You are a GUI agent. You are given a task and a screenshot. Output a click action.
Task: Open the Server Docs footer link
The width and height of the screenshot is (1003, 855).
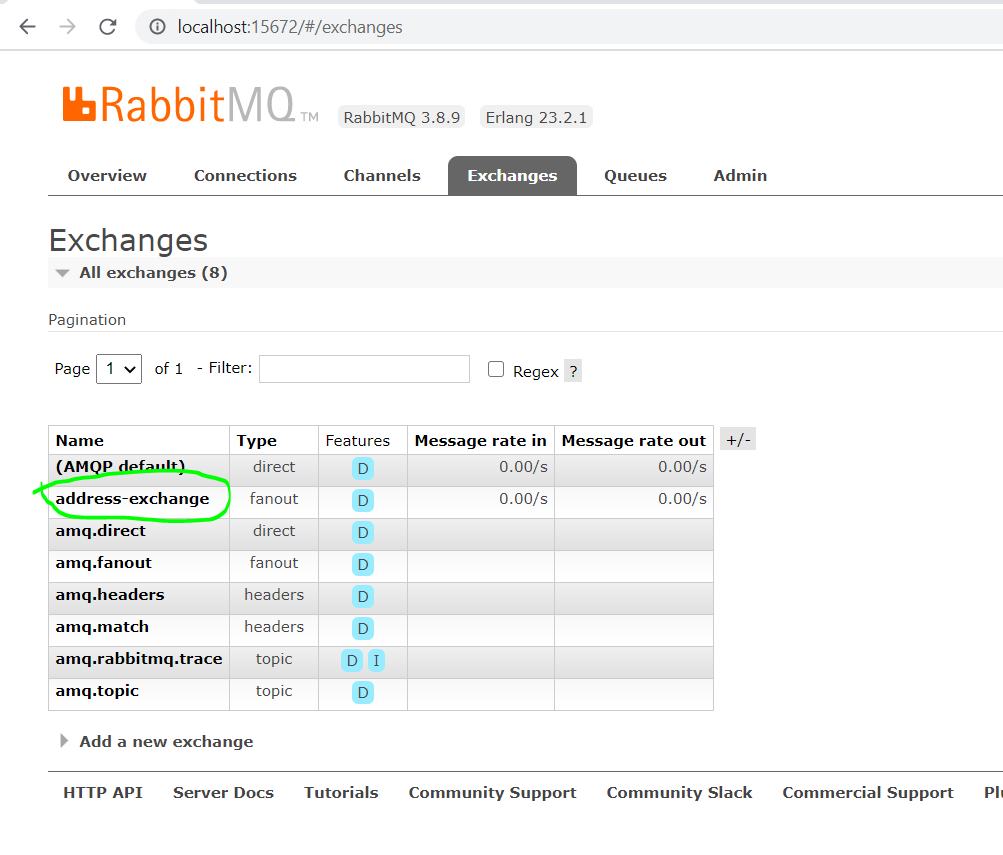click(223, 793)
